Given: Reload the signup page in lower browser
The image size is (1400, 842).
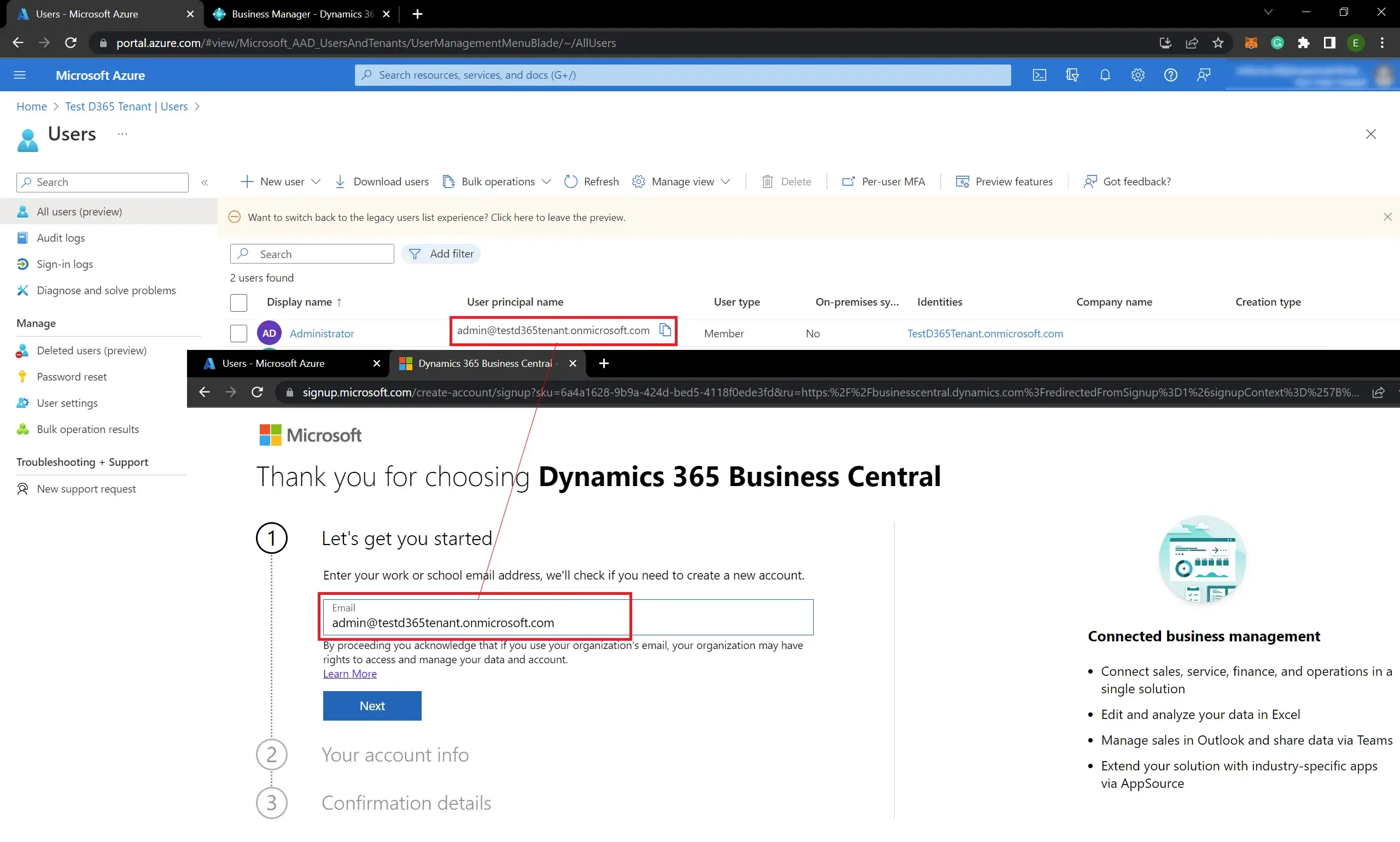Looking at the screenshot, I should [x=257, y=392].
